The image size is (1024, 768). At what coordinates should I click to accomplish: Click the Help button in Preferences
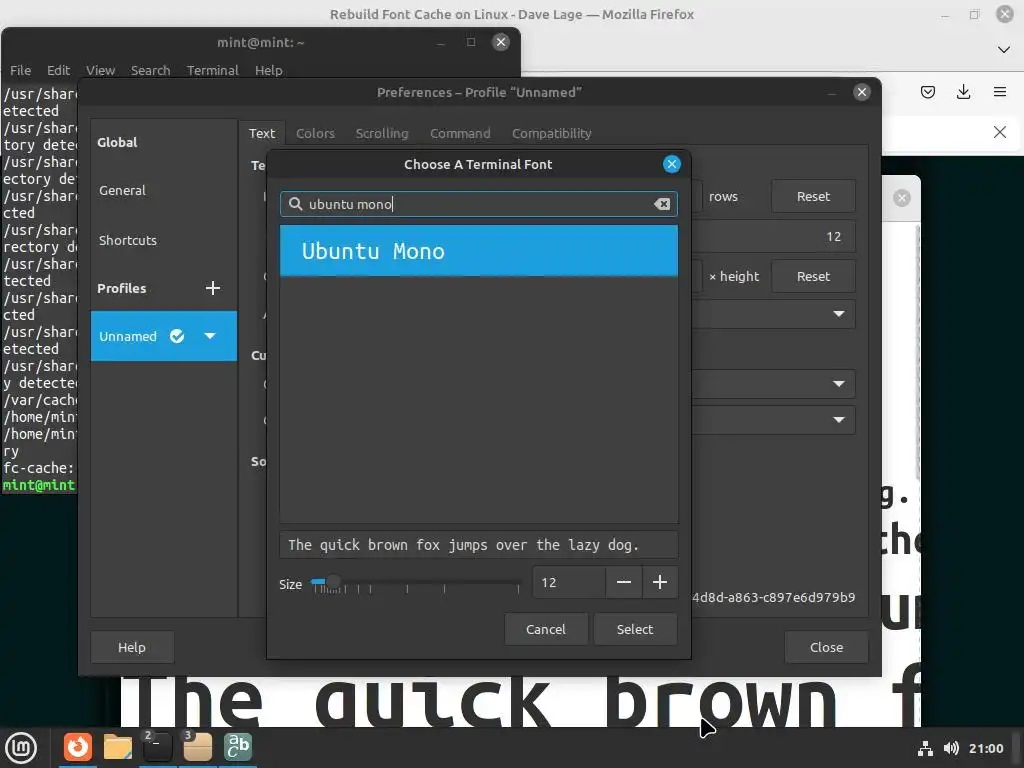tap(132, 647)
